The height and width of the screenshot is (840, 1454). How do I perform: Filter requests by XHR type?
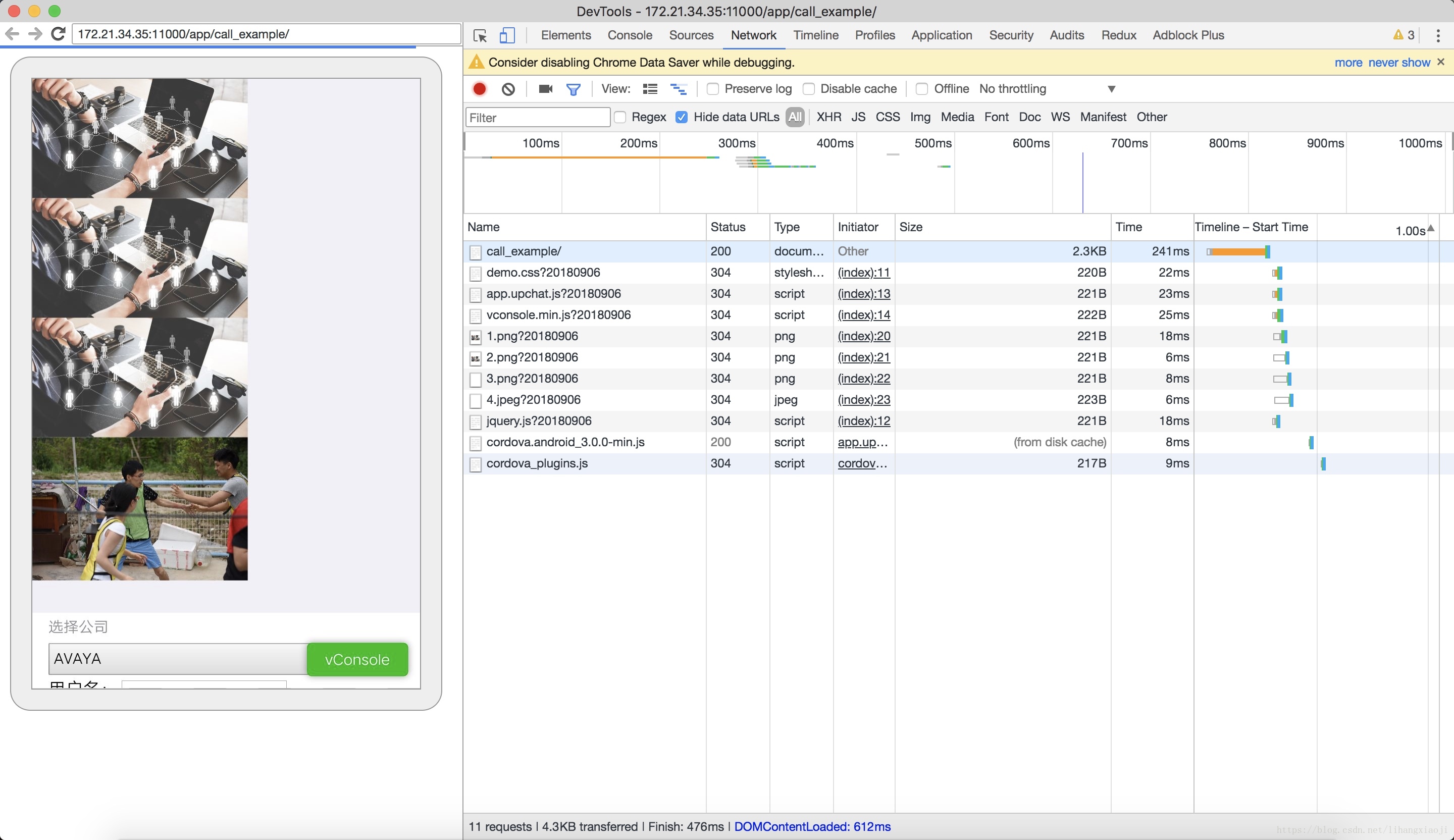(x=828, y=117)
